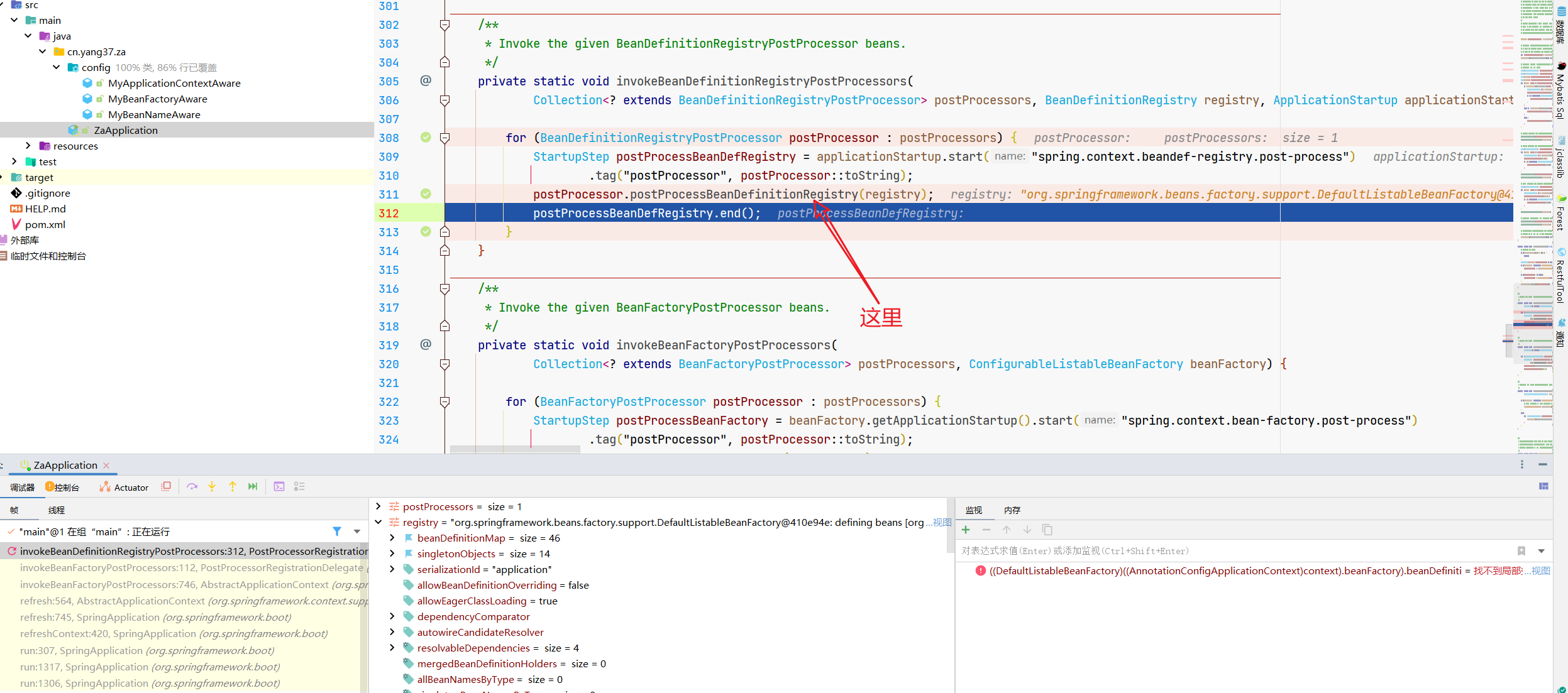The width and height of the screenshot is (1568, 693).
Task: Collapse the javadoc fold at line 316
Action: (444, 288)
